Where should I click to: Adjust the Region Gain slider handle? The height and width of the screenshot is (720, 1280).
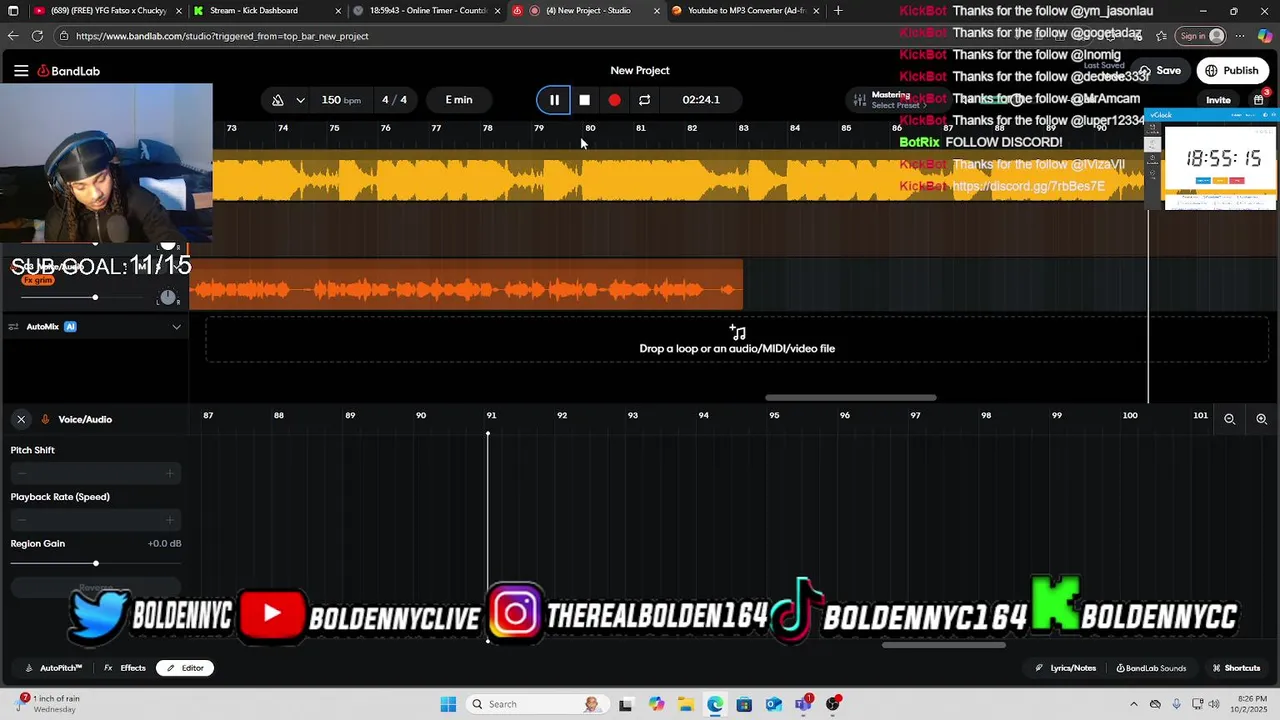(96, 564)
